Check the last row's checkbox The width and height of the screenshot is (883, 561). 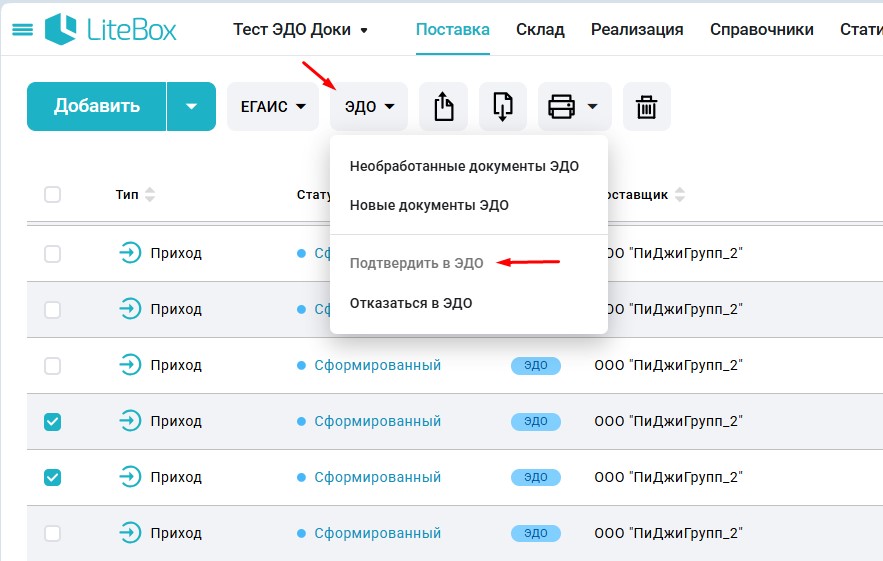tap(52, 533)
